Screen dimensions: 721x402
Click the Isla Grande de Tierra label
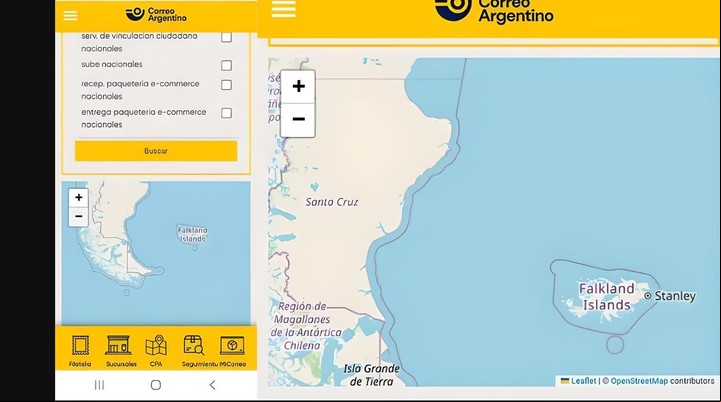[371, 375]
